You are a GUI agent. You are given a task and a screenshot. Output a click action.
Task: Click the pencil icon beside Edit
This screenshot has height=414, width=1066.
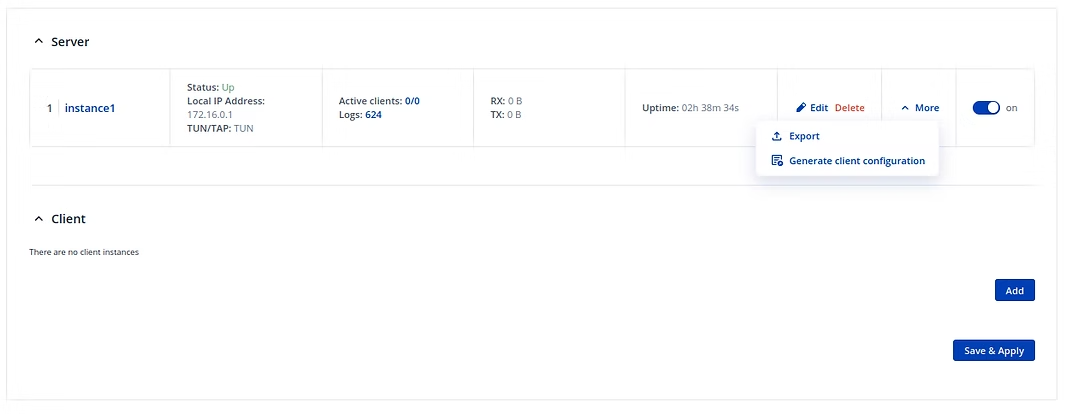(x=801, y=108)
